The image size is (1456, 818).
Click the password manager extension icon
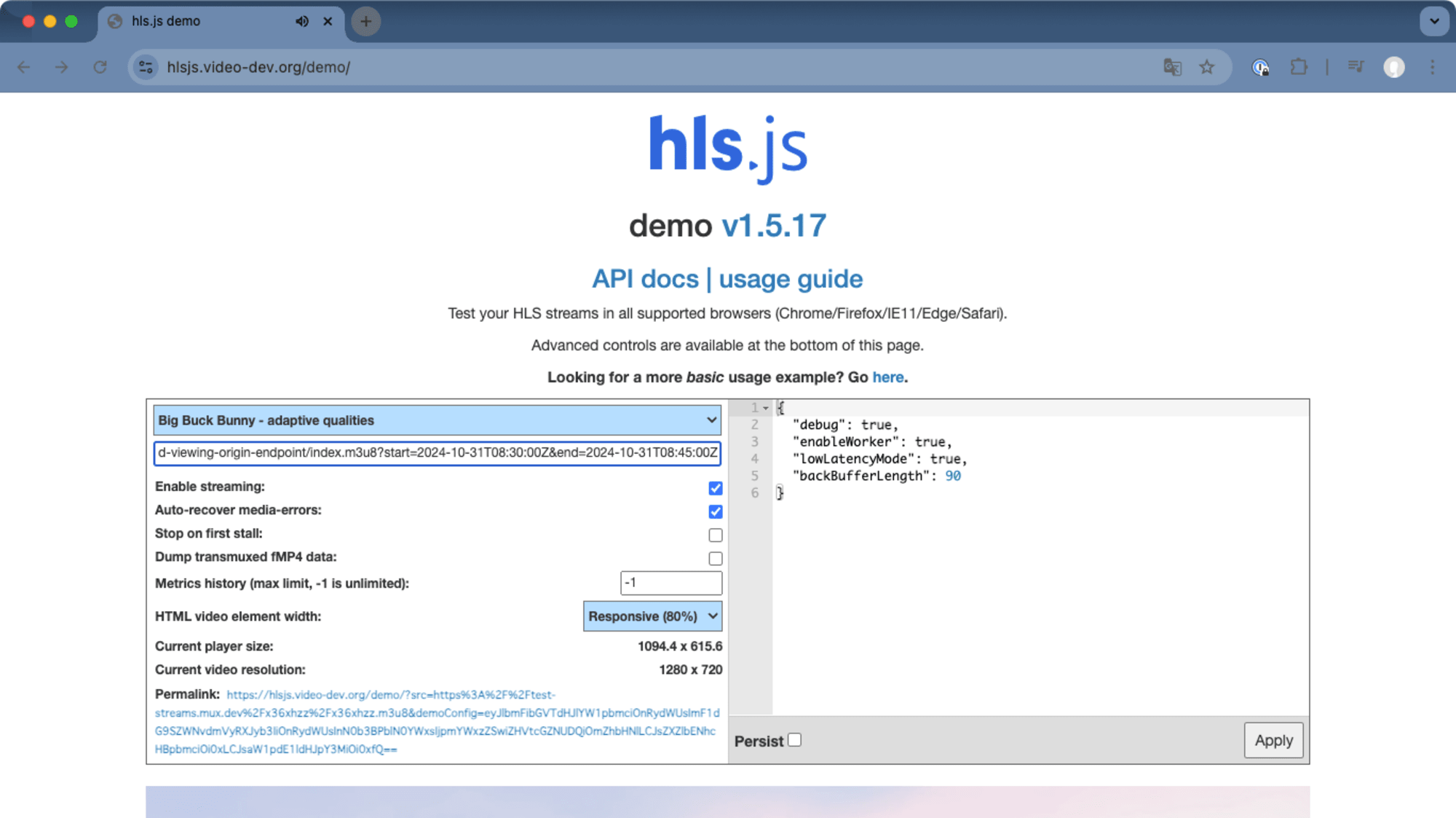click(x=1260, y=67)
